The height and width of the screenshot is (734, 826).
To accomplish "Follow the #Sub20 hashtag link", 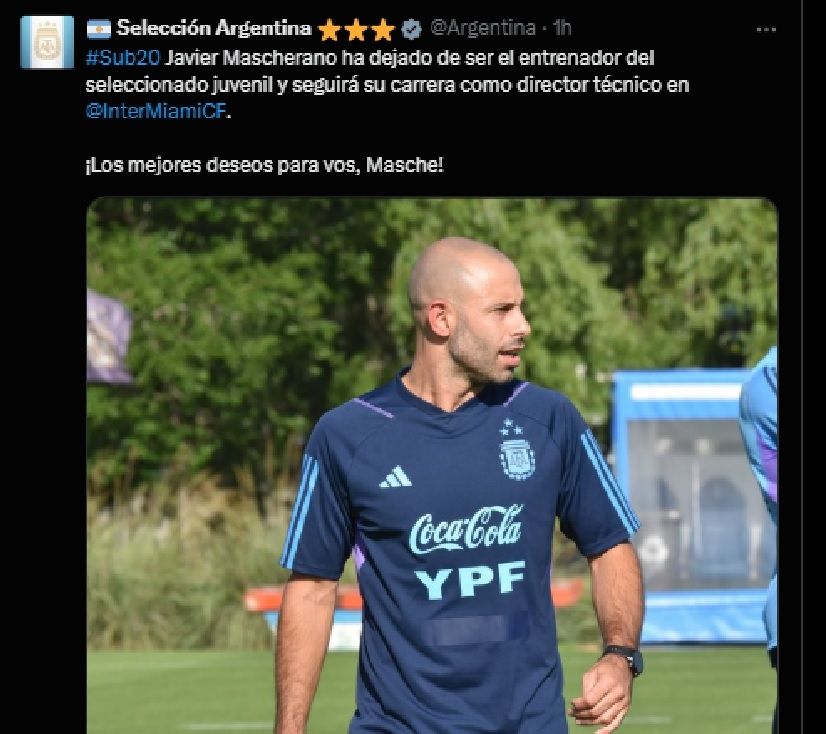I will tap(123, 57).
